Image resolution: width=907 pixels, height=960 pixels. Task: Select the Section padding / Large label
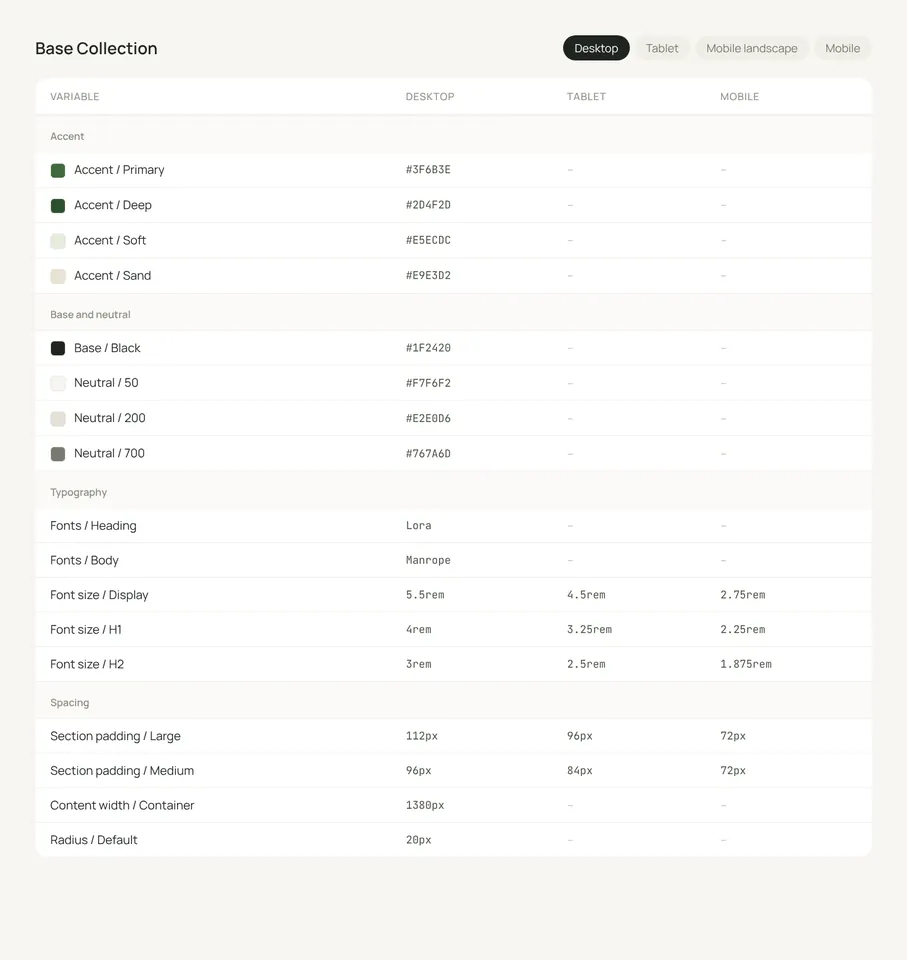click(x=115, y=736)
